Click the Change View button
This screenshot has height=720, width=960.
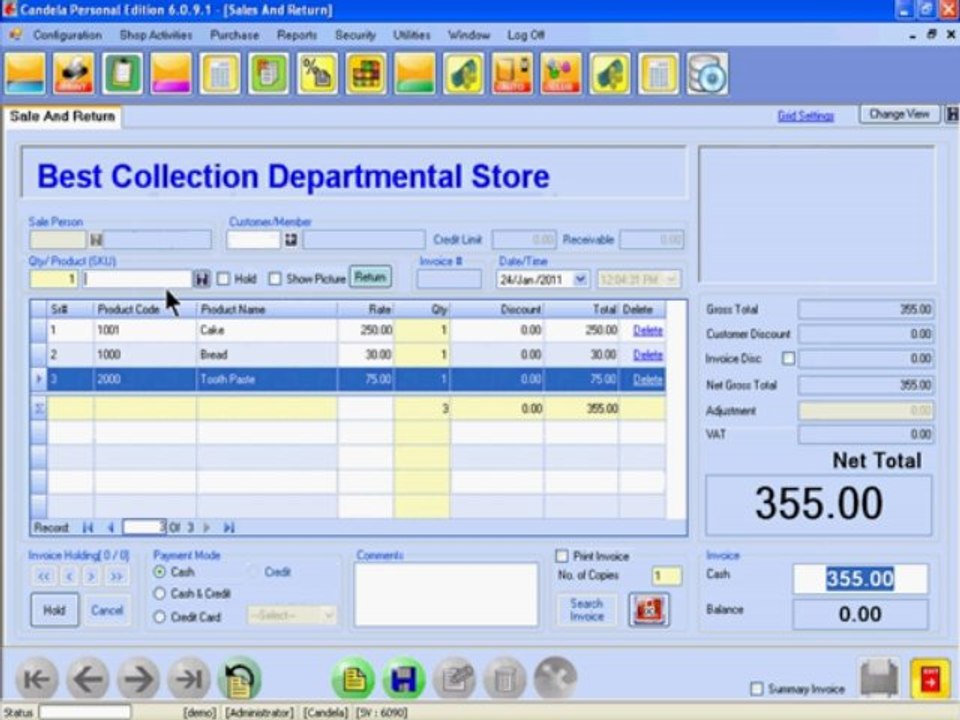click(899, 114)
